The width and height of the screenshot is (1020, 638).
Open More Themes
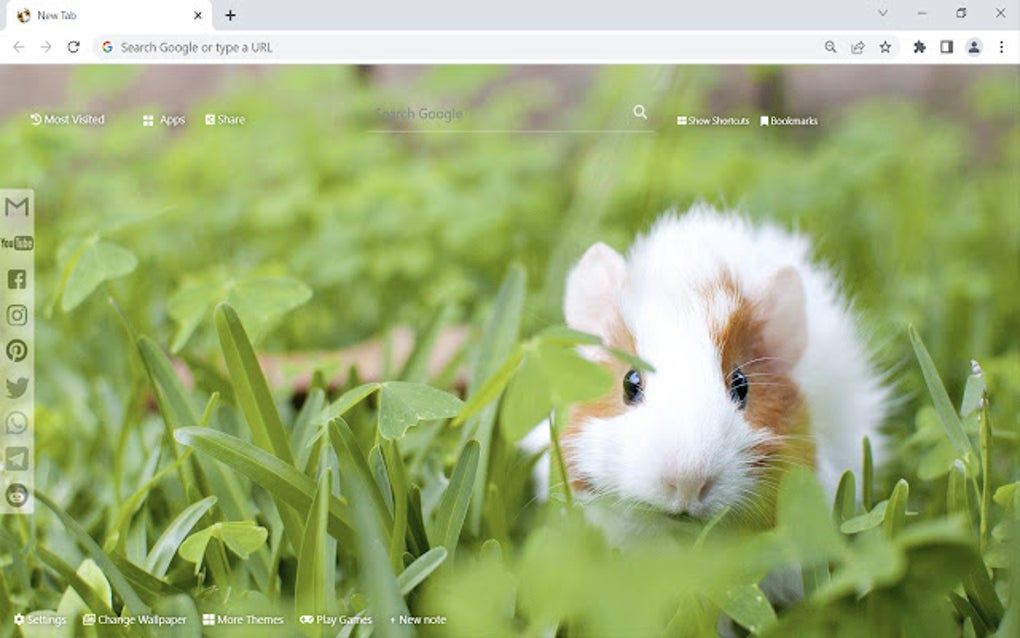[x=243, y=619]
